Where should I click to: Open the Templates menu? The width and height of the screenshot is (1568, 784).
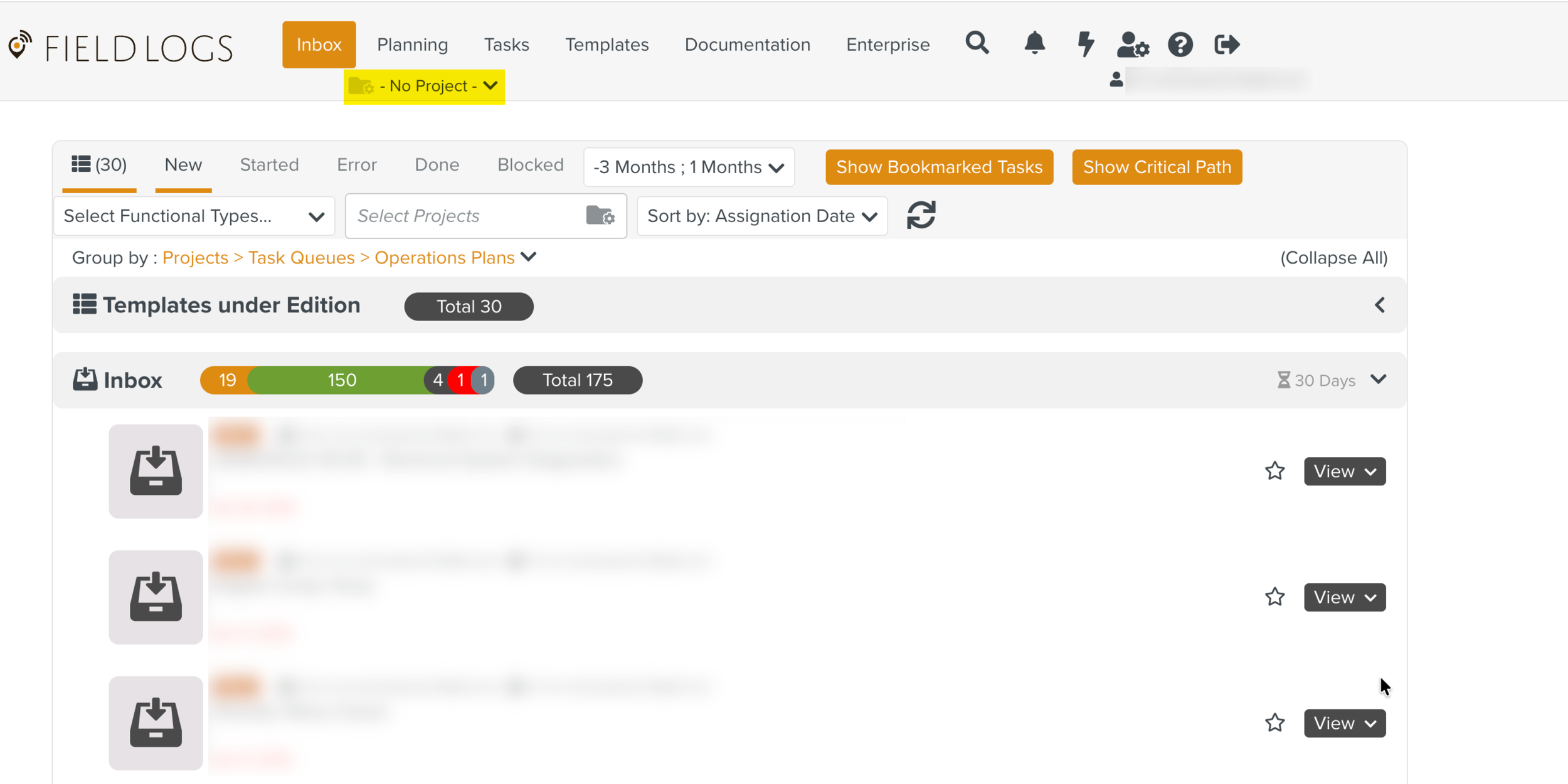pyautogui.click(x=607, y=45)
